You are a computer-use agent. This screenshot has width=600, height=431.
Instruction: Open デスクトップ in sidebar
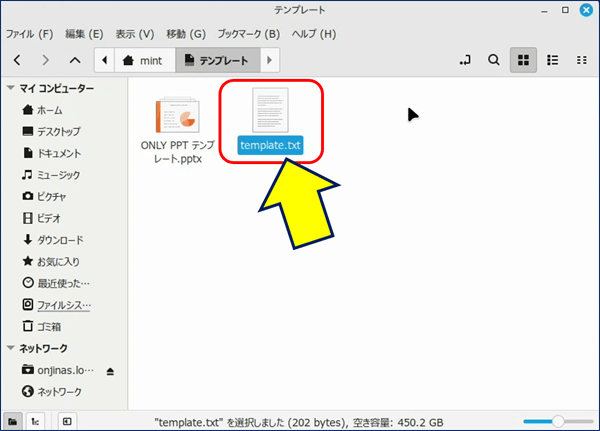[x=51, y=132]
